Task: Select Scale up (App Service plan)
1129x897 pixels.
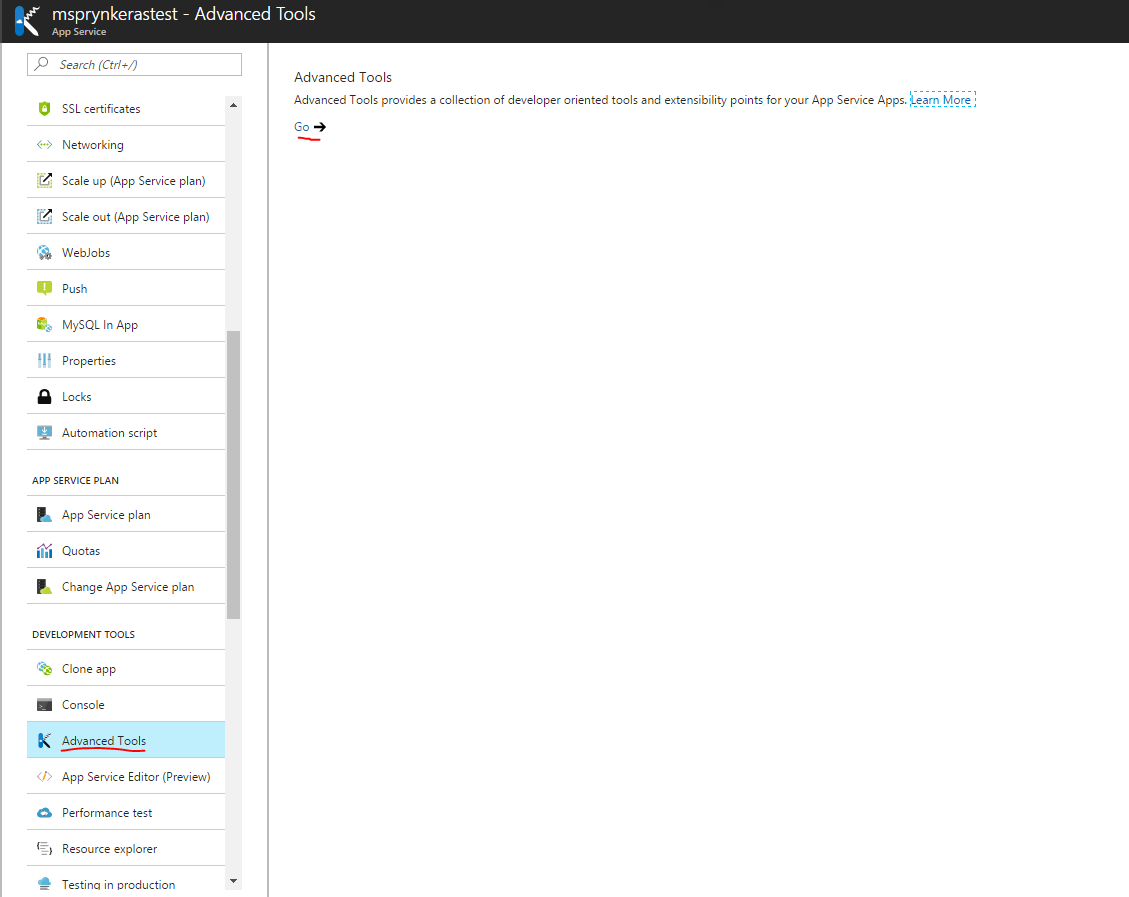Action: point(126,181)
